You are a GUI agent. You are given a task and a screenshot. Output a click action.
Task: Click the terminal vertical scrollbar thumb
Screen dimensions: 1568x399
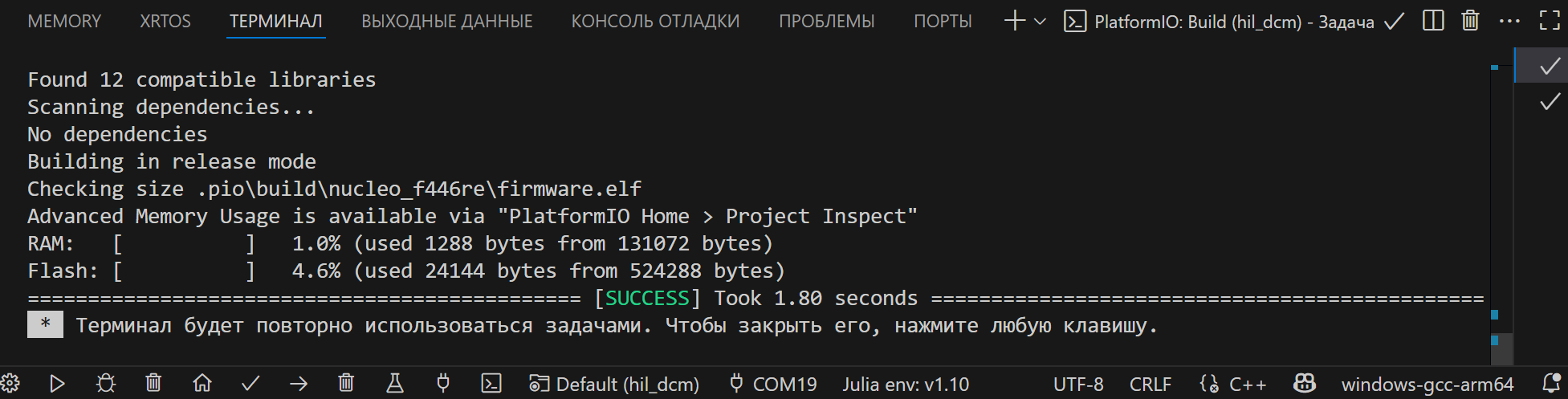click(x=1501, y=349)
